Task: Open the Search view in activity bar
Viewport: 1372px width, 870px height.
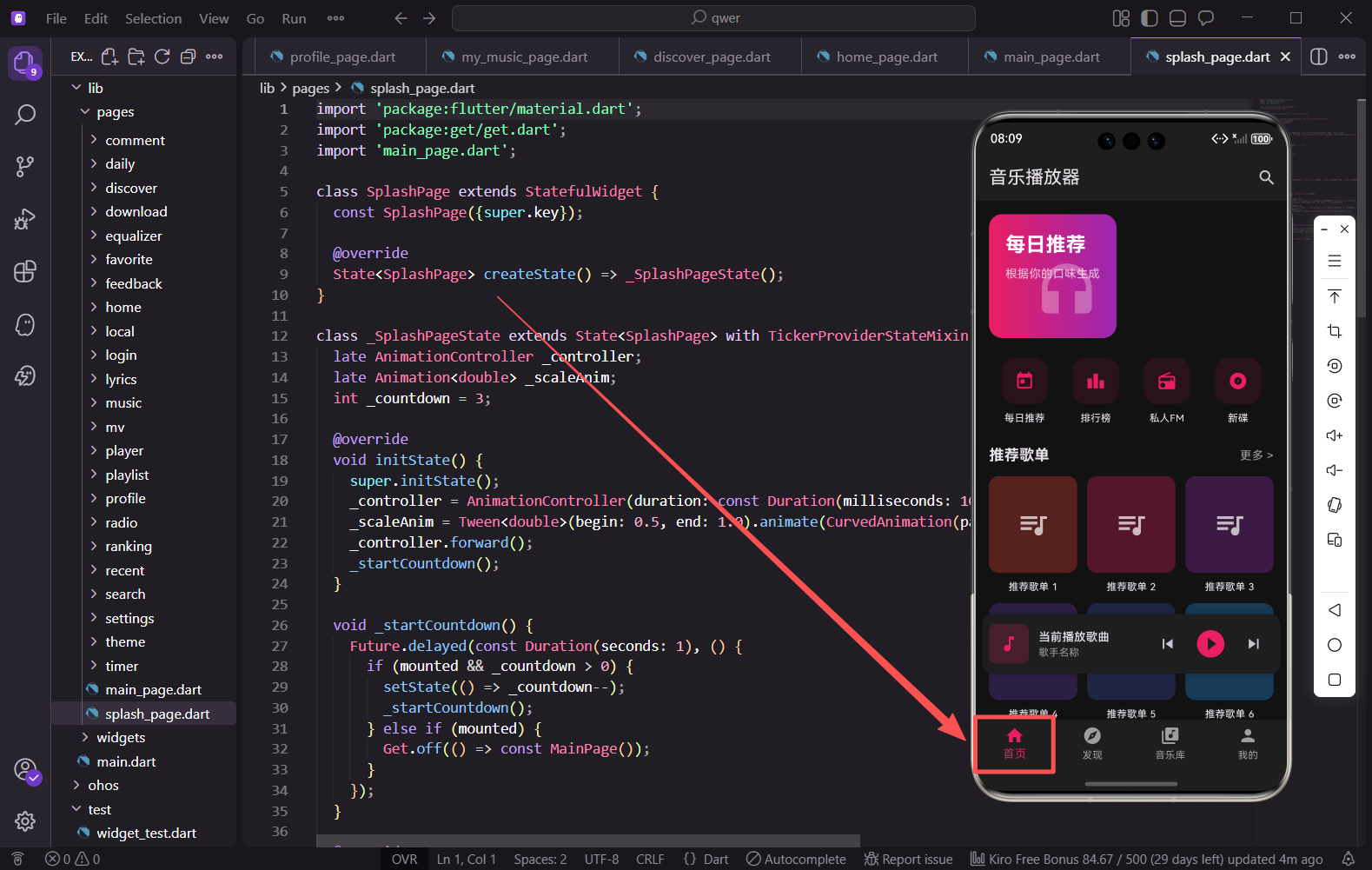Action: tap(25, 114)
